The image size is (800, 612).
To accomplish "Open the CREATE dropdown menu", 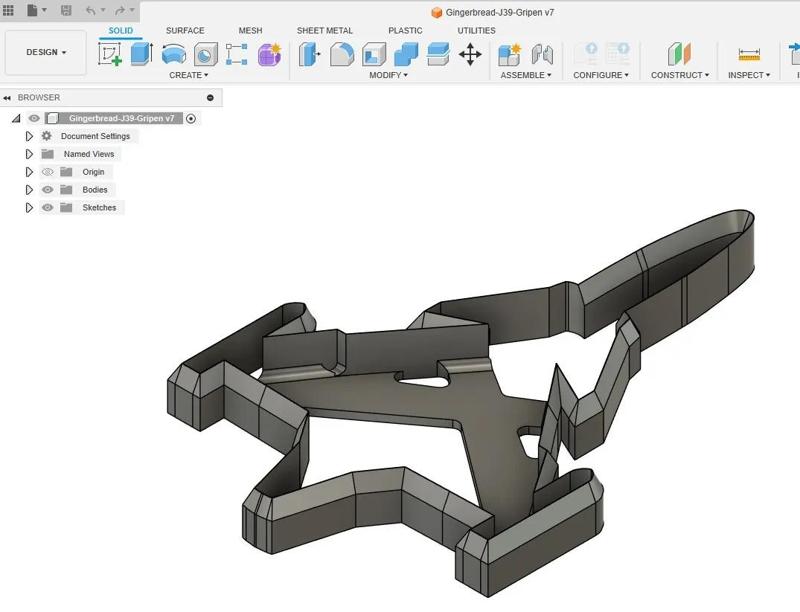I will 188,74.
